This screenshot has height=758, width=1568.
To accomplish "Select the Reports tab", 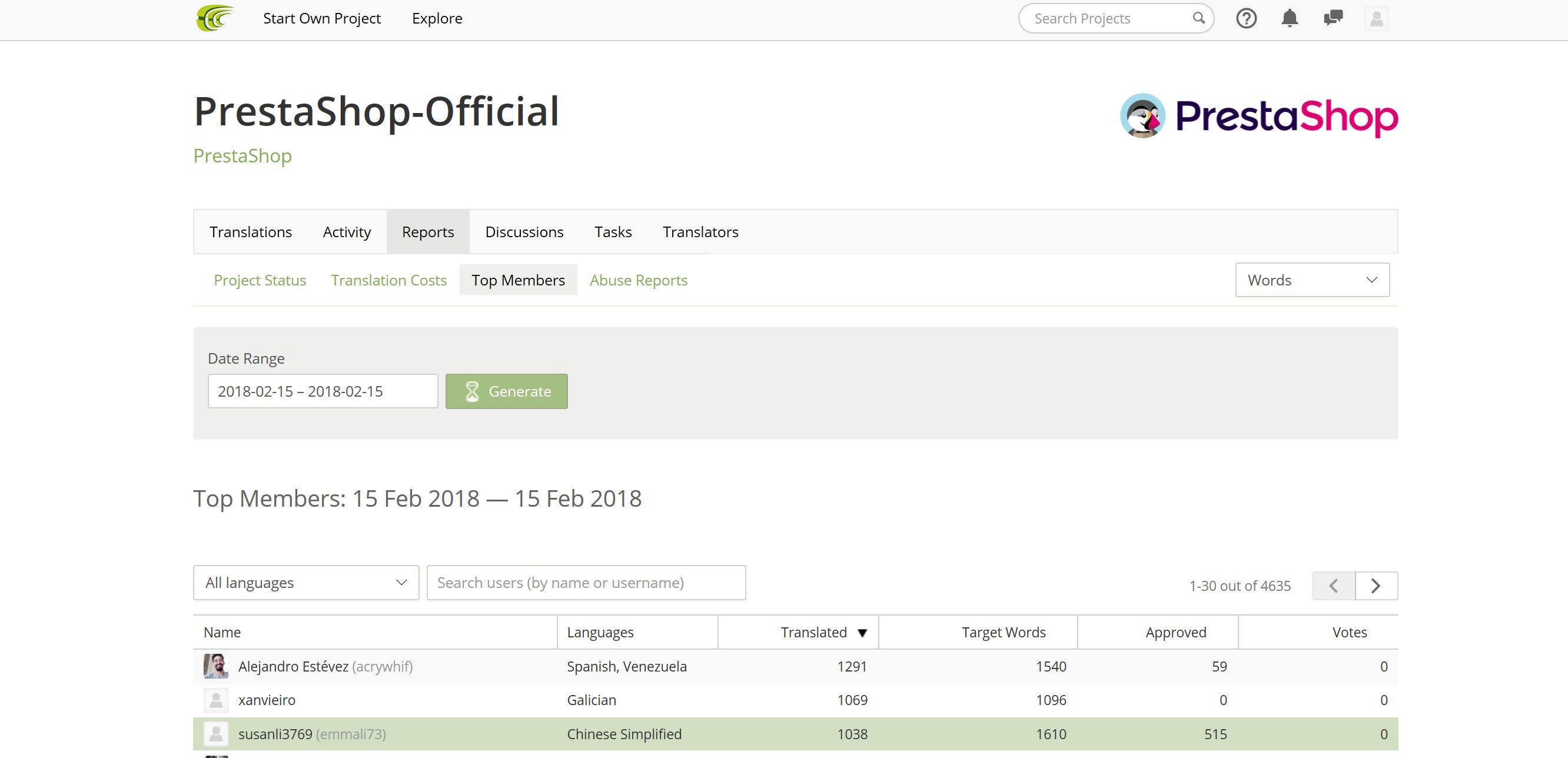I will point(428,232).
